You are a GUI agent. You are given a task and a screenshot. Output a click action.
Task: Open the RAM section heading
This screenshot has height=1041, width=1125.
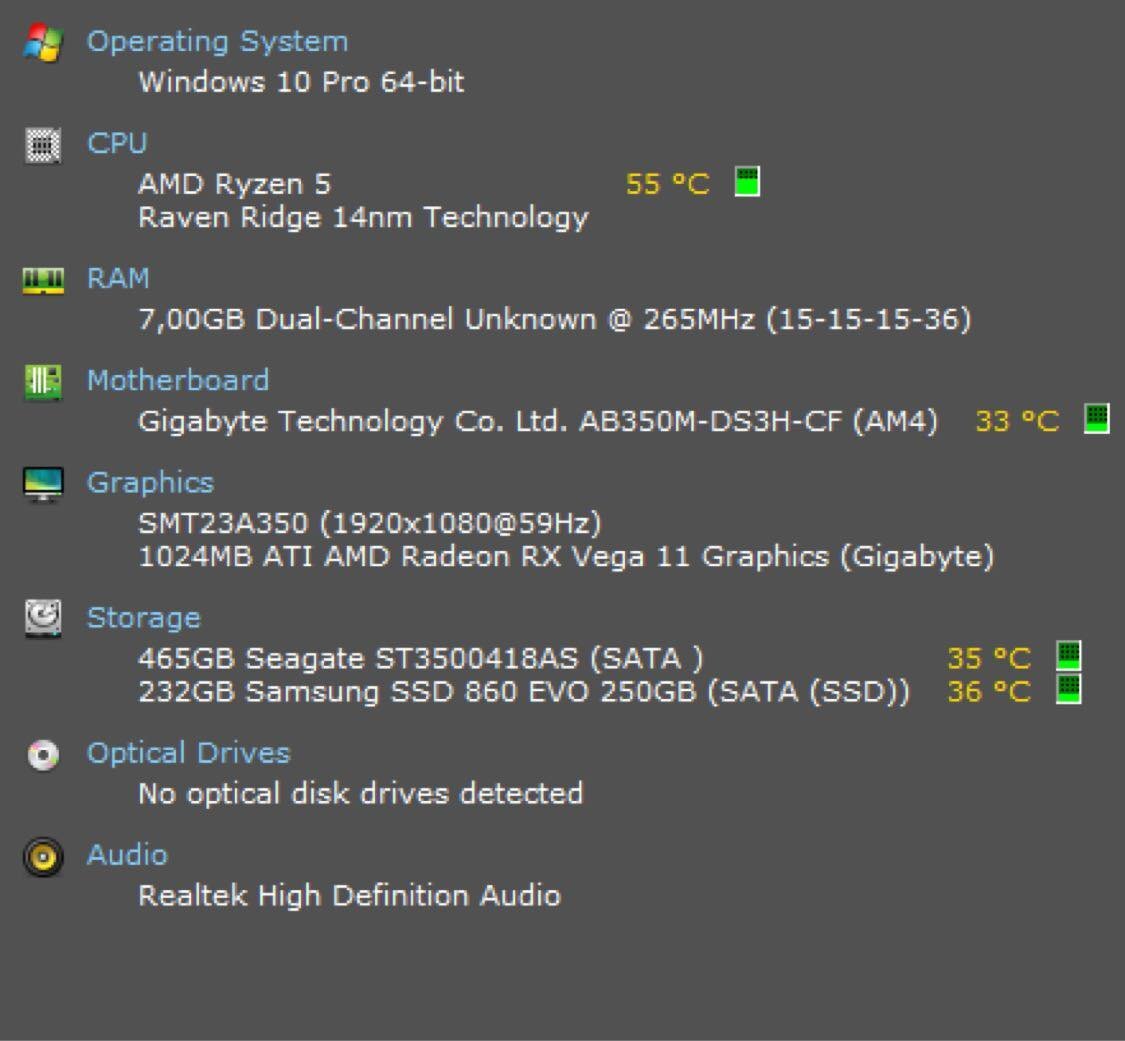click(118, 278)
